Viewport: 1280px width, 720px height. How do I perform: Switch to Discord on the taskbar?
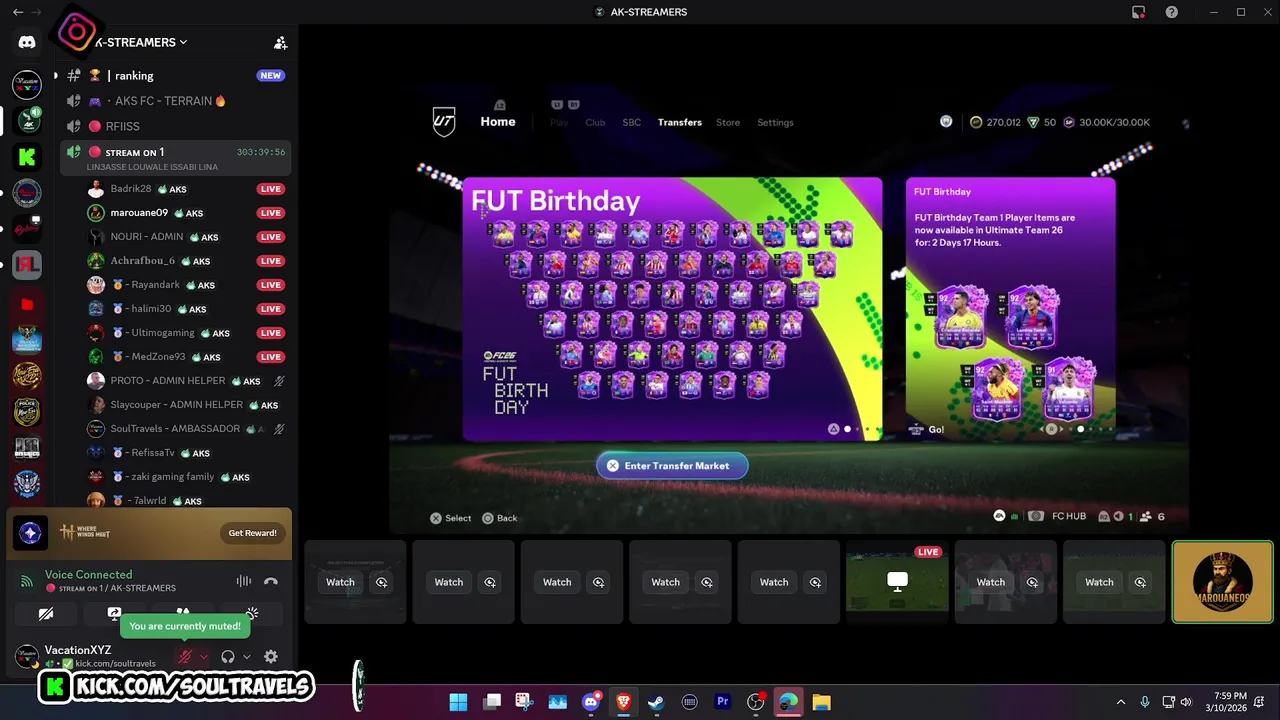[x=590, y=702]
